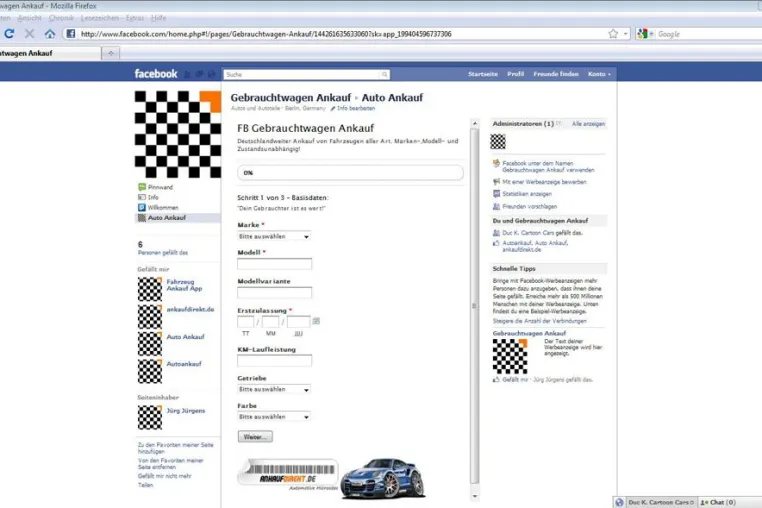Focus the Modell text field
The width and height of the screenshot is (762, 508).
click(x=275, y=264)
